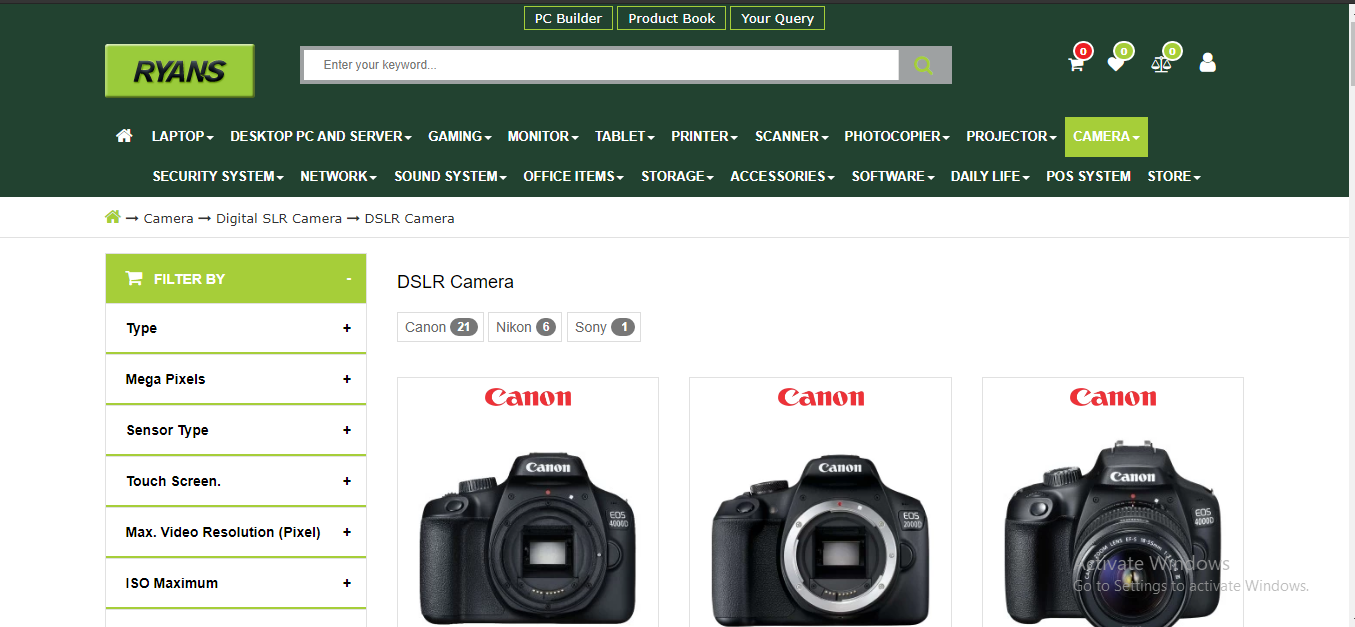Filter by Canon brand
This screenshot has height=627, width=1355.
(439, 326)
